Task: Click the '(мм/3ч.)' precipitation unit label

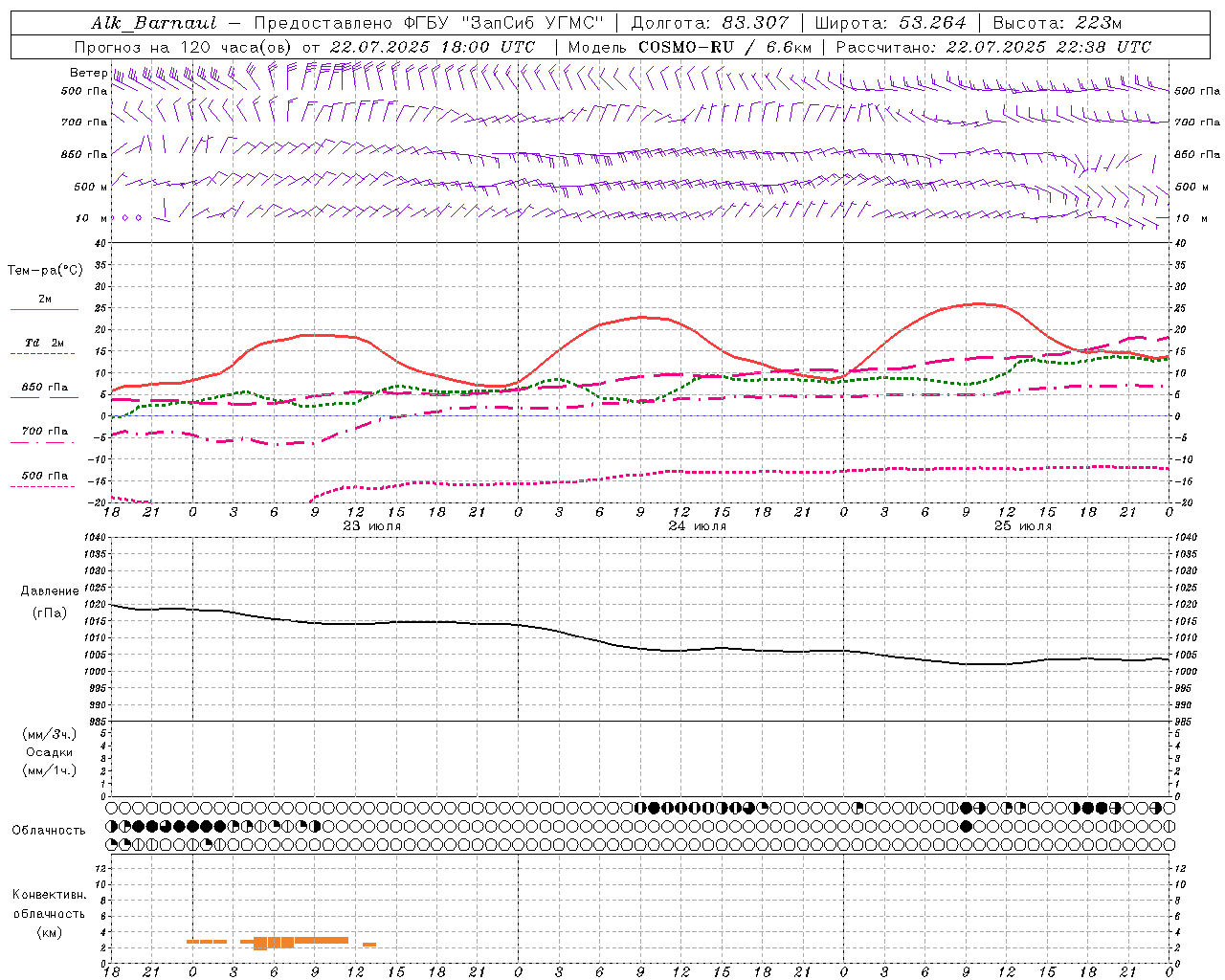Action: 49,734
